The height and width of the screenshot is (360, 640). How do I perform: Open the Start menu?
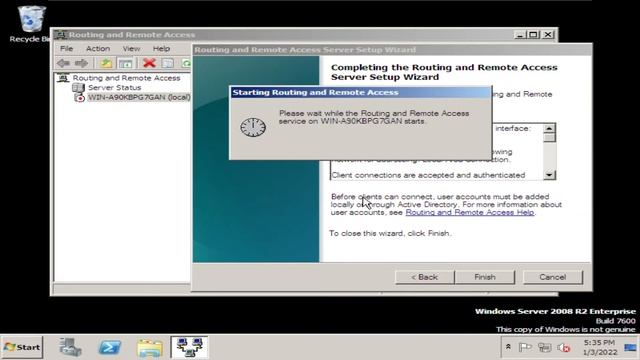(x=22, y=347)
